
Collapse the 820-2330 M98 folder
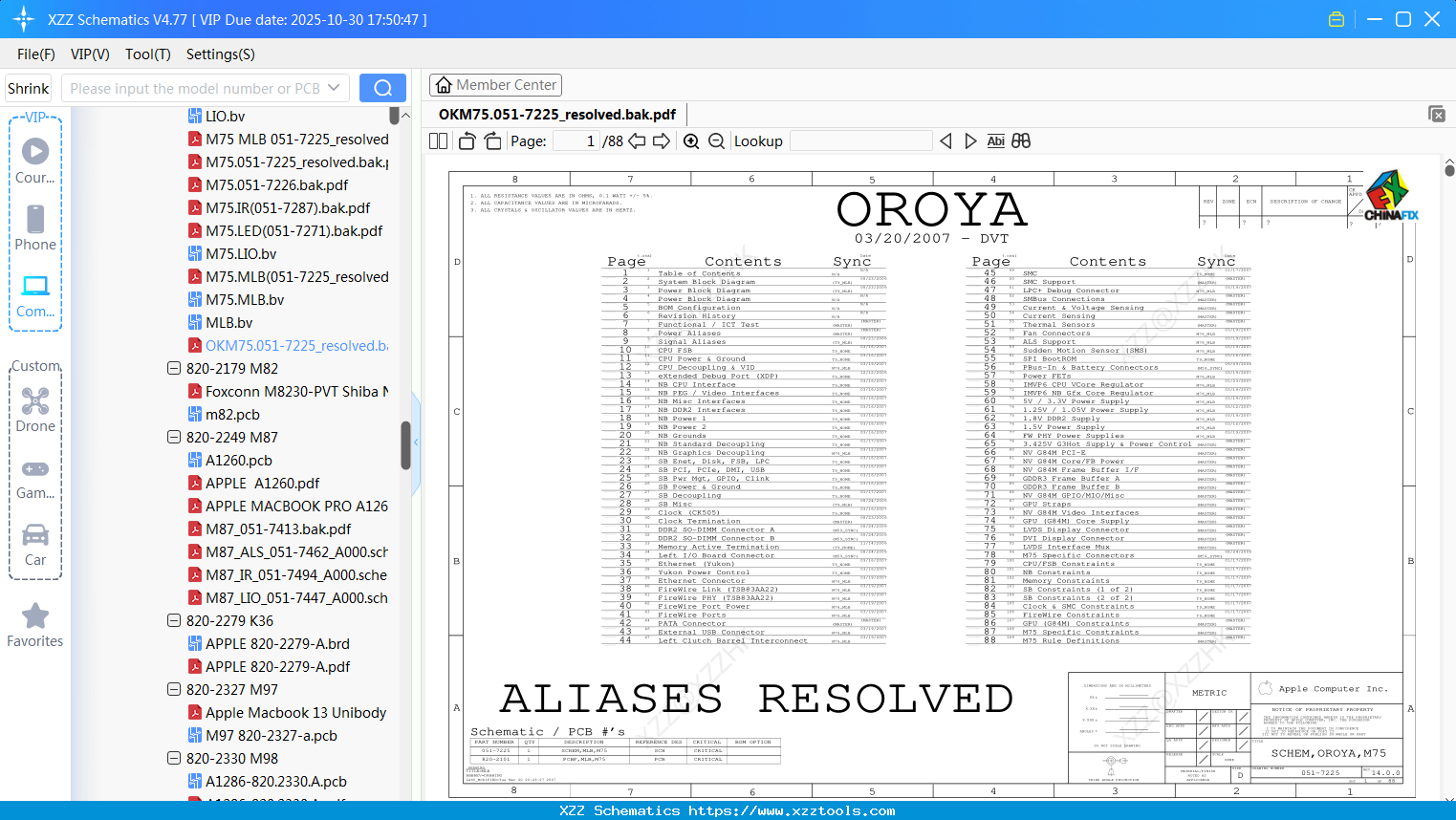(x=174, y=759)
